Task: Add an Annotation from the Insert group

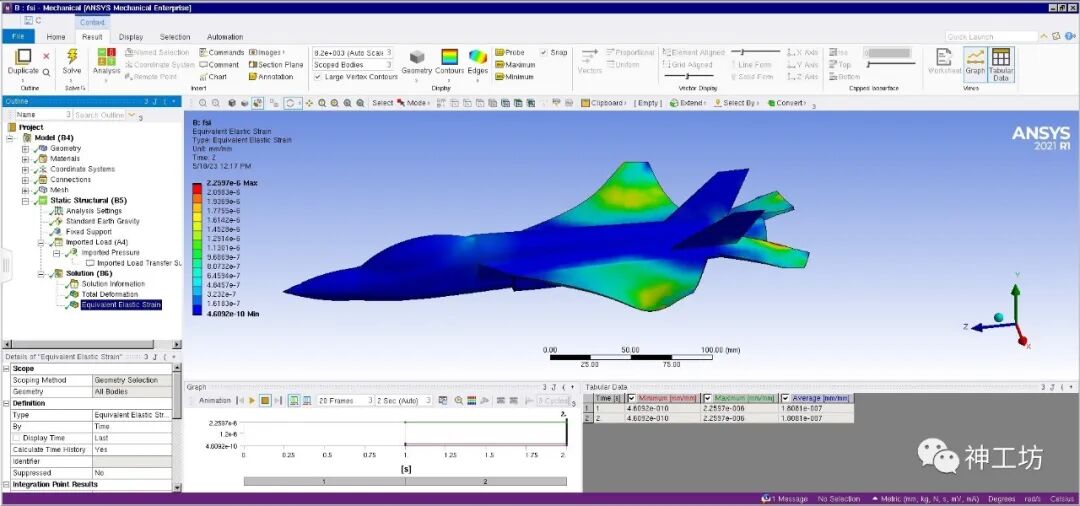Action: [x=271, y=77]
